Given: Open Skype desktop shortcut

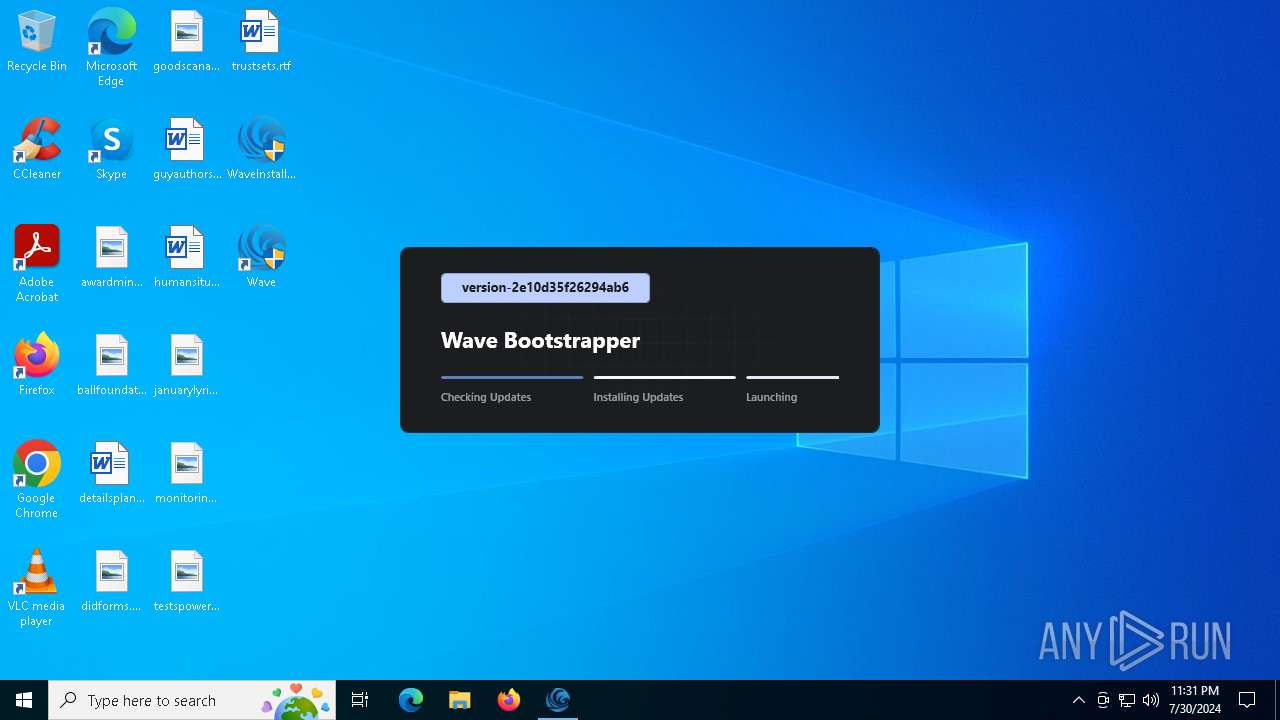Looking at the screenshot, I should point(111,150).
